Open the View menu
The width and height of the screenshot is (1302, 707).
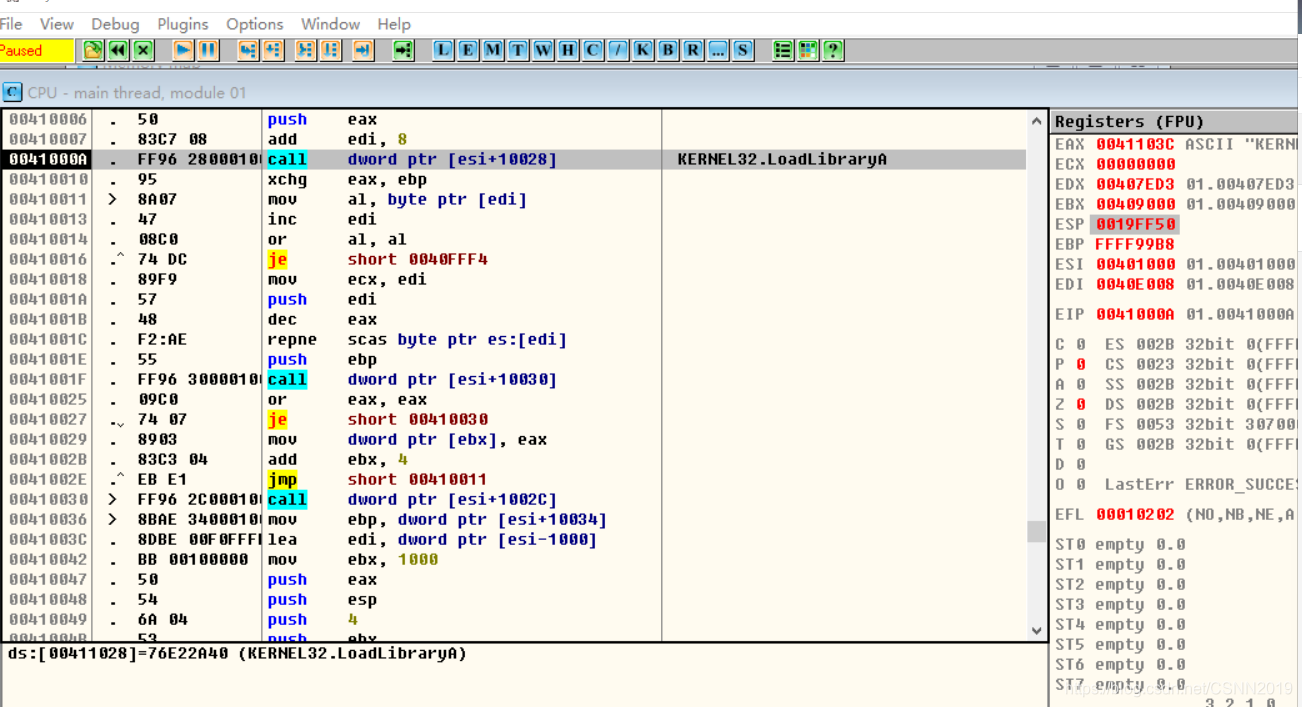click(57, 24)
